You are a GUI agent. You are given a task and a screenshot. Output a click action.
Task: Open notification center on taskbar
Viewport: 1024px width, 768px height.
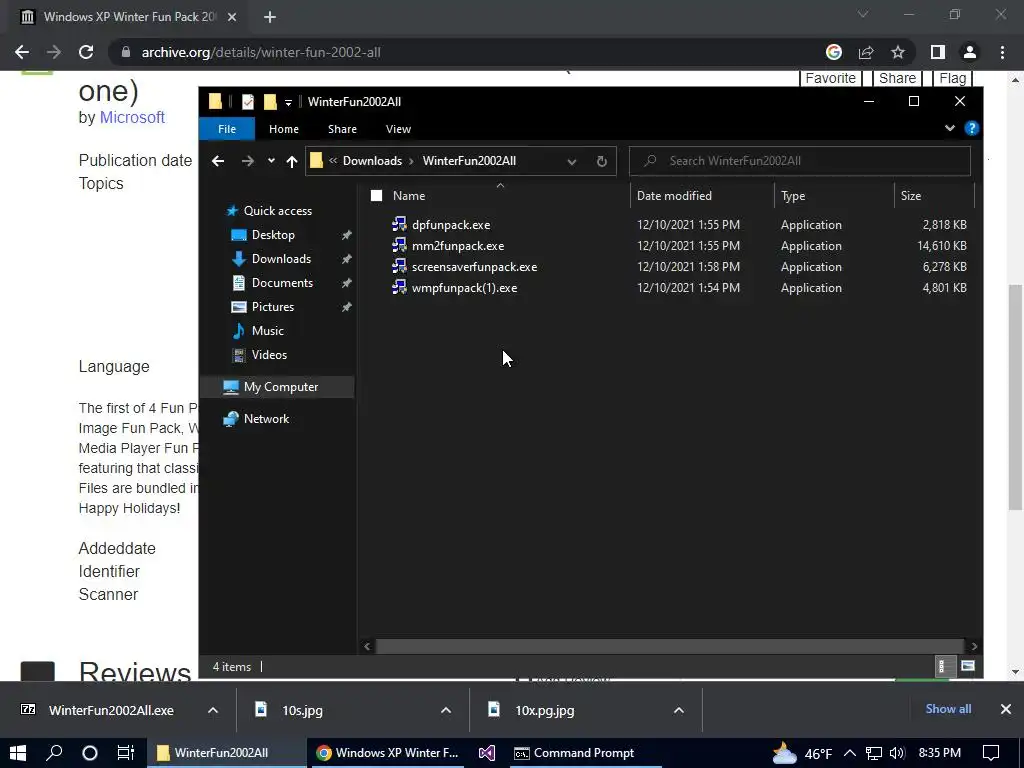[x=991, y=753]
